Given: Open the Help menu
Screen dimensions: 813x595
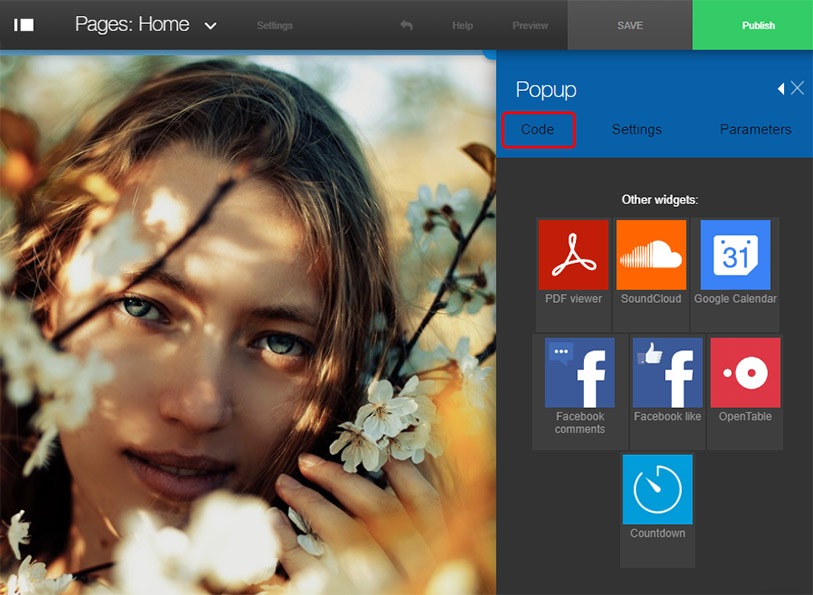Looking at the screenshot, I should click(462, 25).
